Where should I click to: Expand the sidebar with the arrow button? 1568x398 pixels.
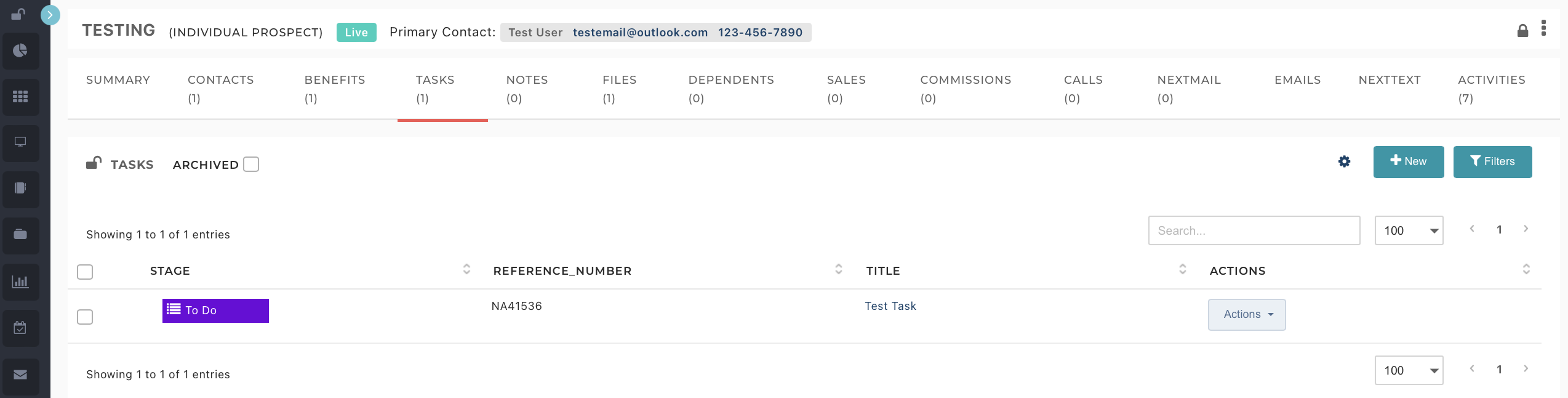(x=50, y=15)
